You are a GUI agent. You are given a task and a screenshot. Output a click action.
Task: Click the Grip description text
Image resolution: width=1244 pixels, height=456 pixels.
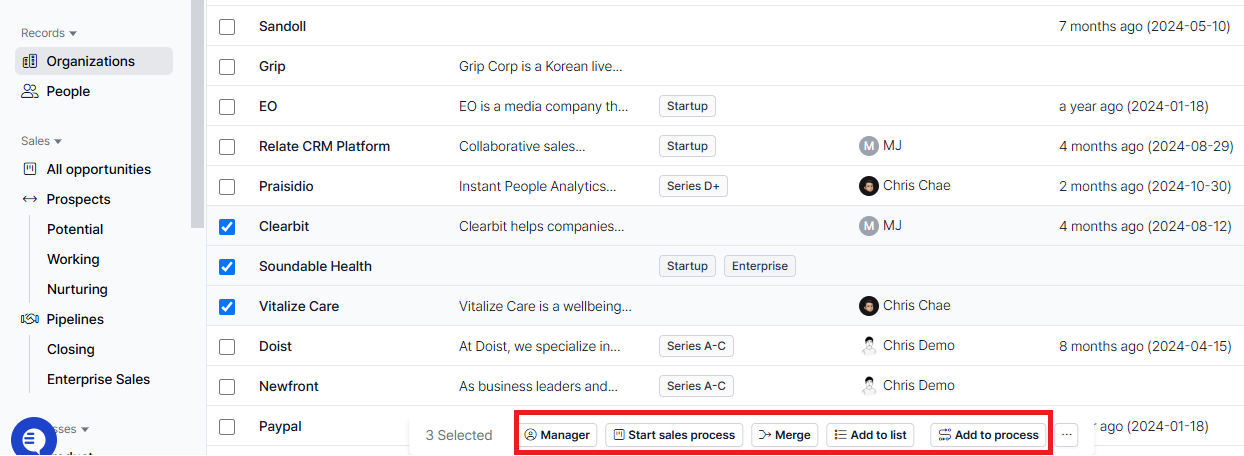tap(541, 66)
